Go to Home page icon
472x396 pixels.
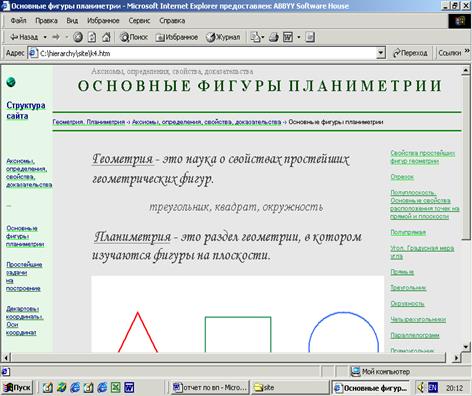106,37
